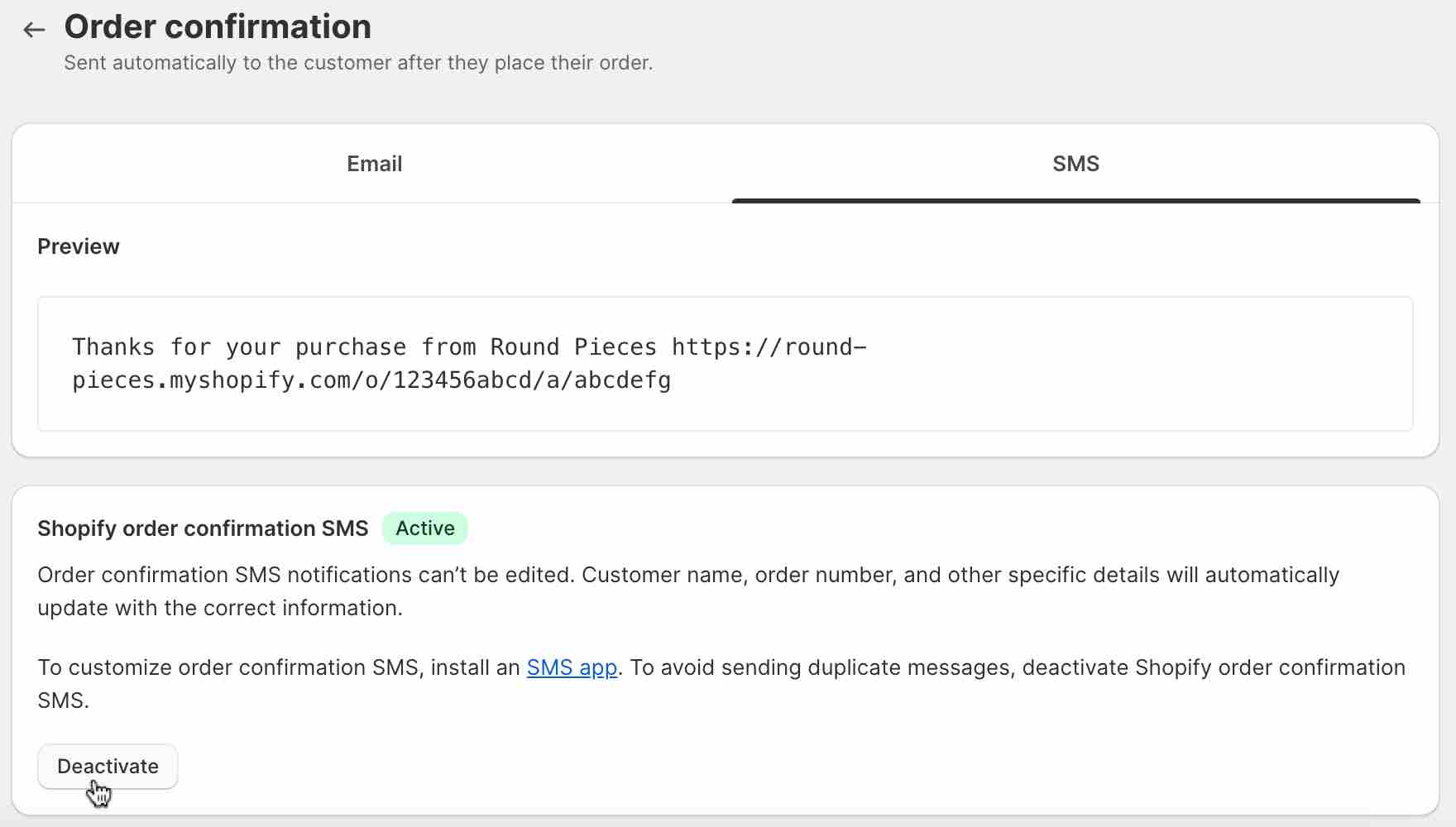Viewport: 1456px width, 827px height.
Task: Click the Order confirmation page title
Action: 218,26
